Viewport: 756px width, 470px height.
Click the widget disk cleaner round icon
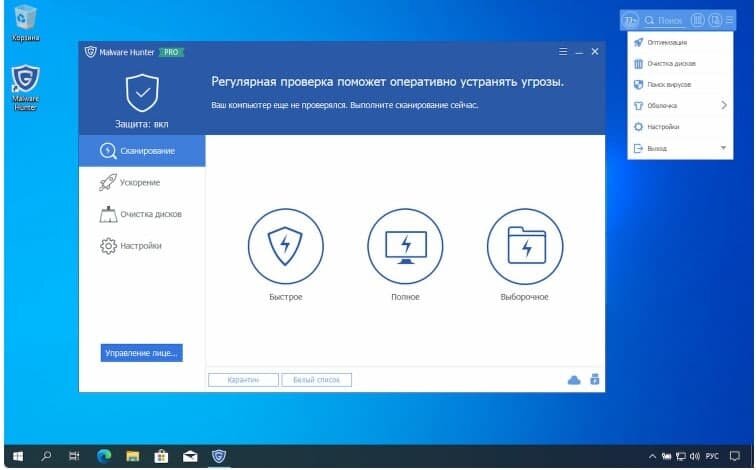click(697, 20)
